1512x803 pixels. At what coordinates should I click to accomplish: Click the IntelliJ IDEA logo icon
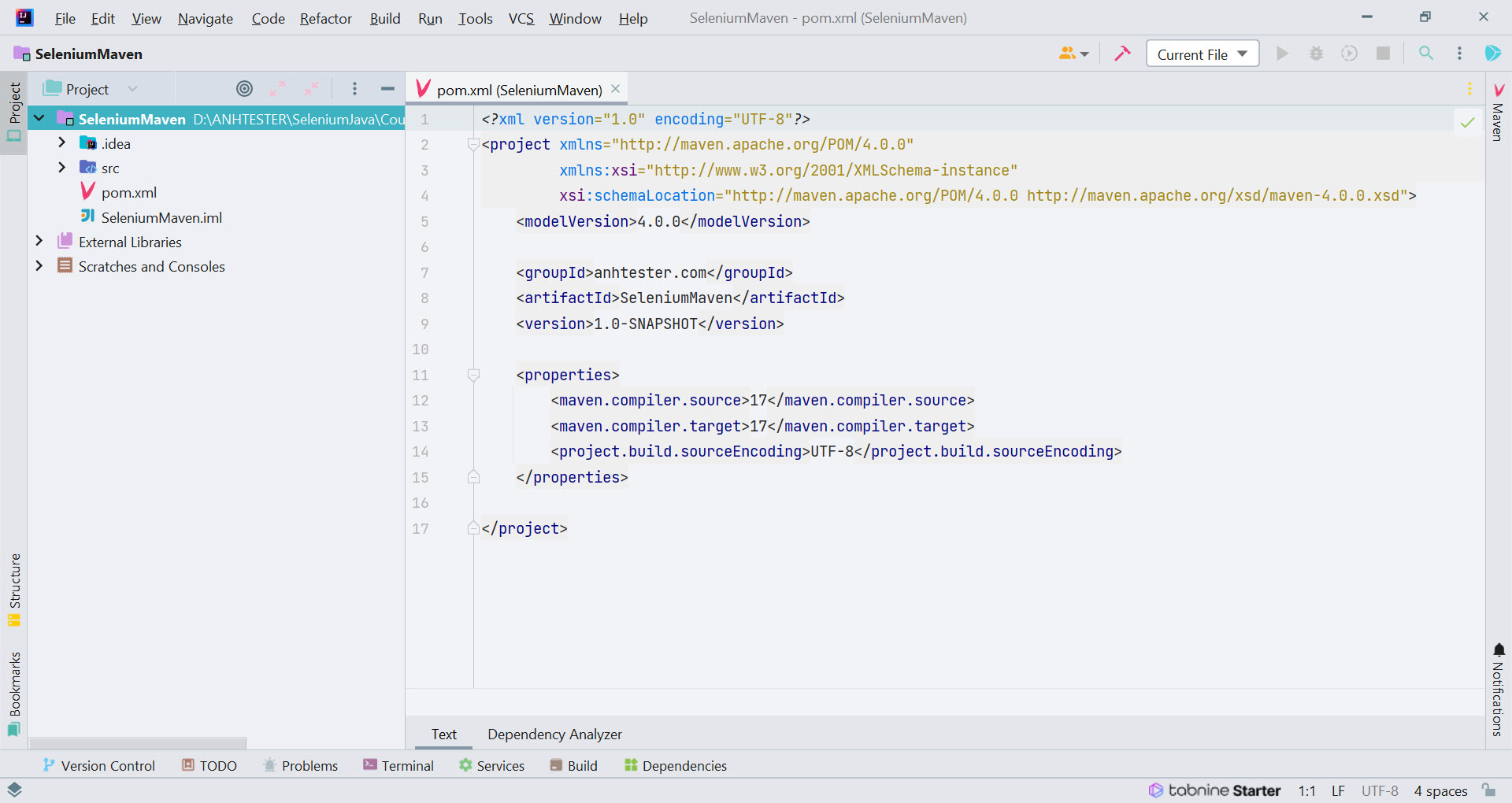tap(24, 17)
